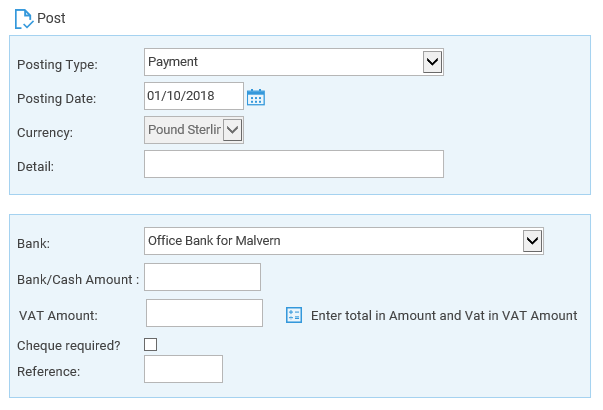The width and height of the screenshot is (603, 410).
Task: Click into the VAT Amount field
Action: pyautogui.click(x=204, y=313)
